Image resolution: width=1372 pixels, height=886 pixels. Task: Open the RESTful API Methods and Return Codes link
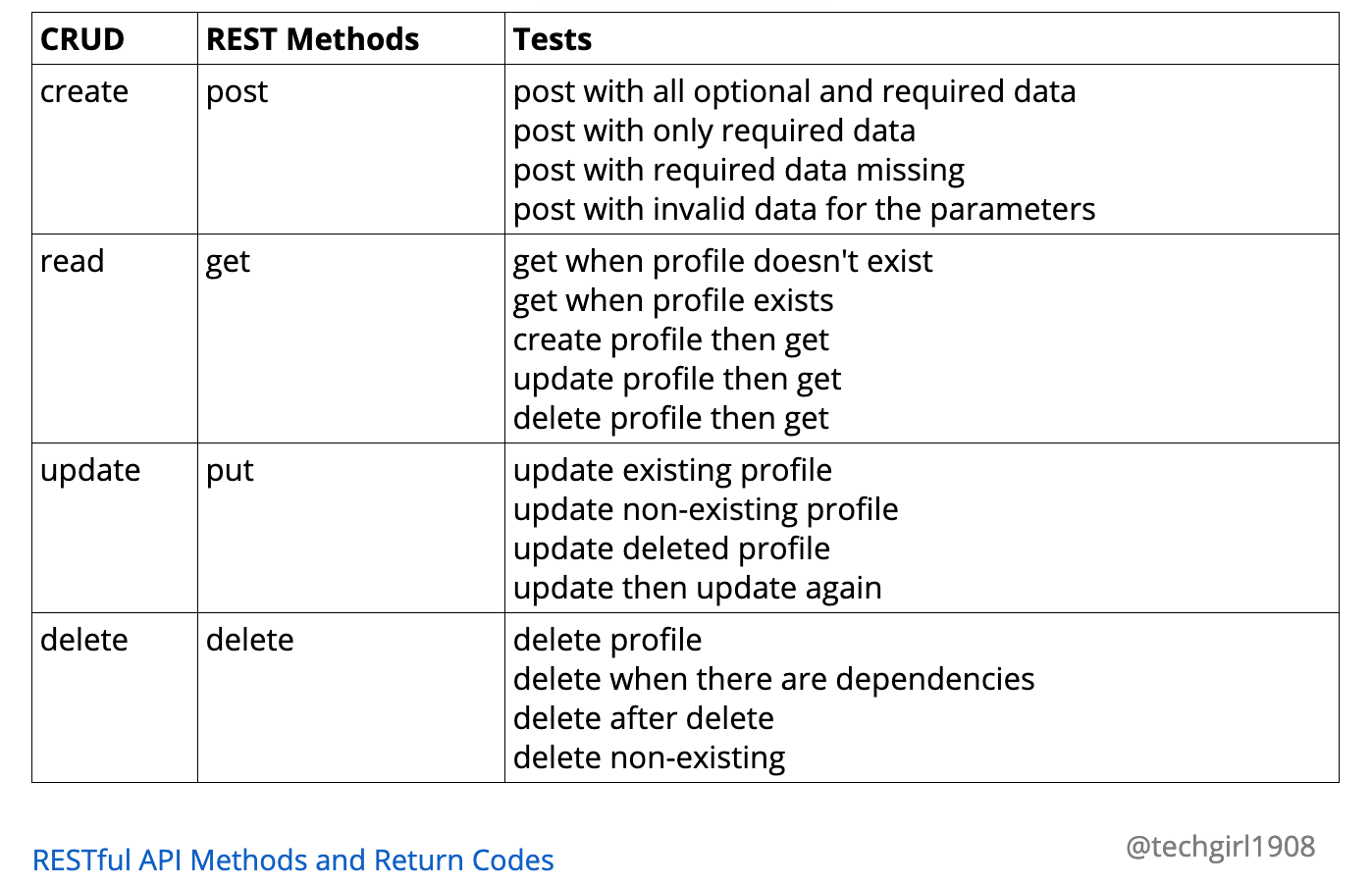(292, 860)
